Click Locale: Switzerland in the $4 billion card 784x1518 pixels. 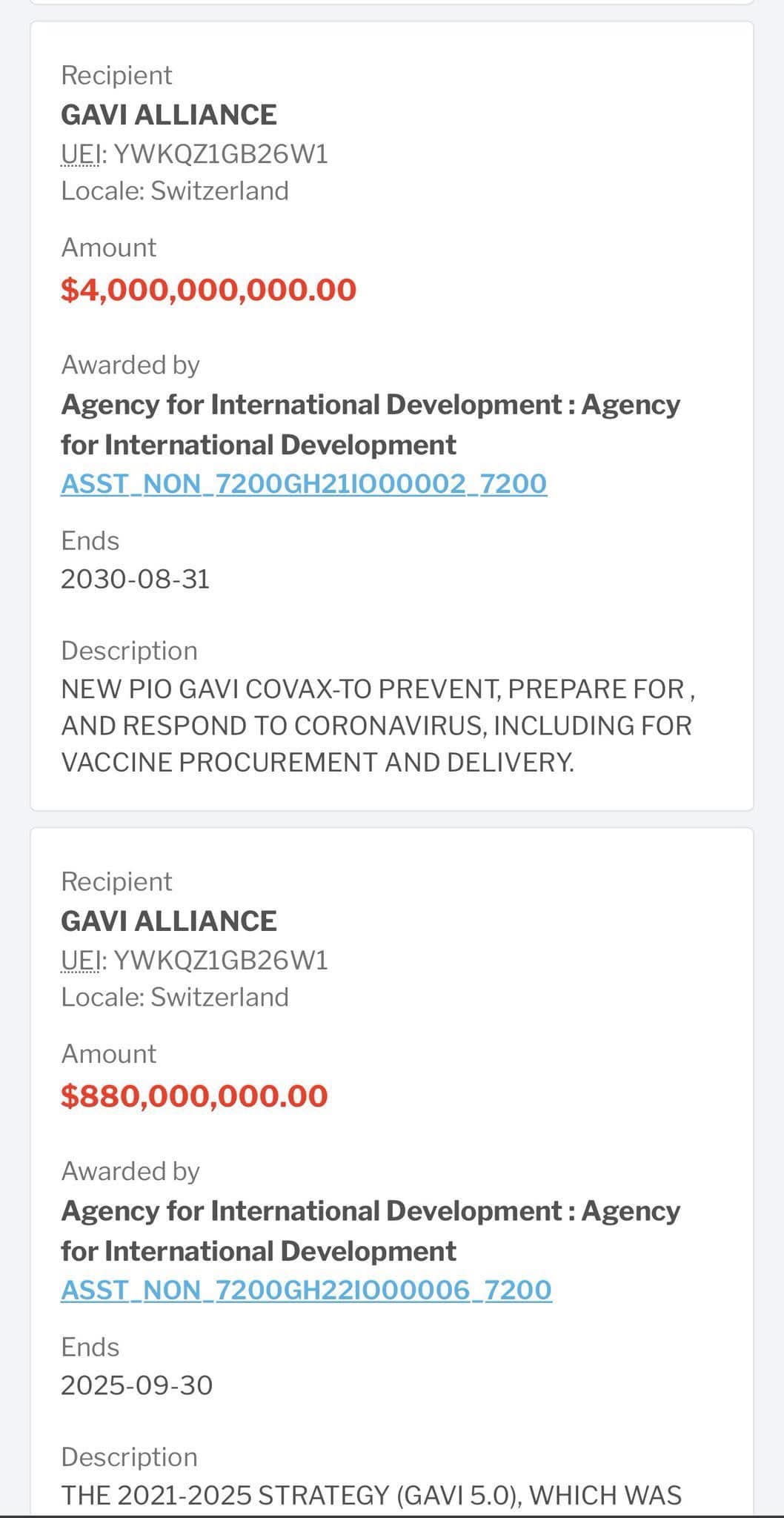175,191
